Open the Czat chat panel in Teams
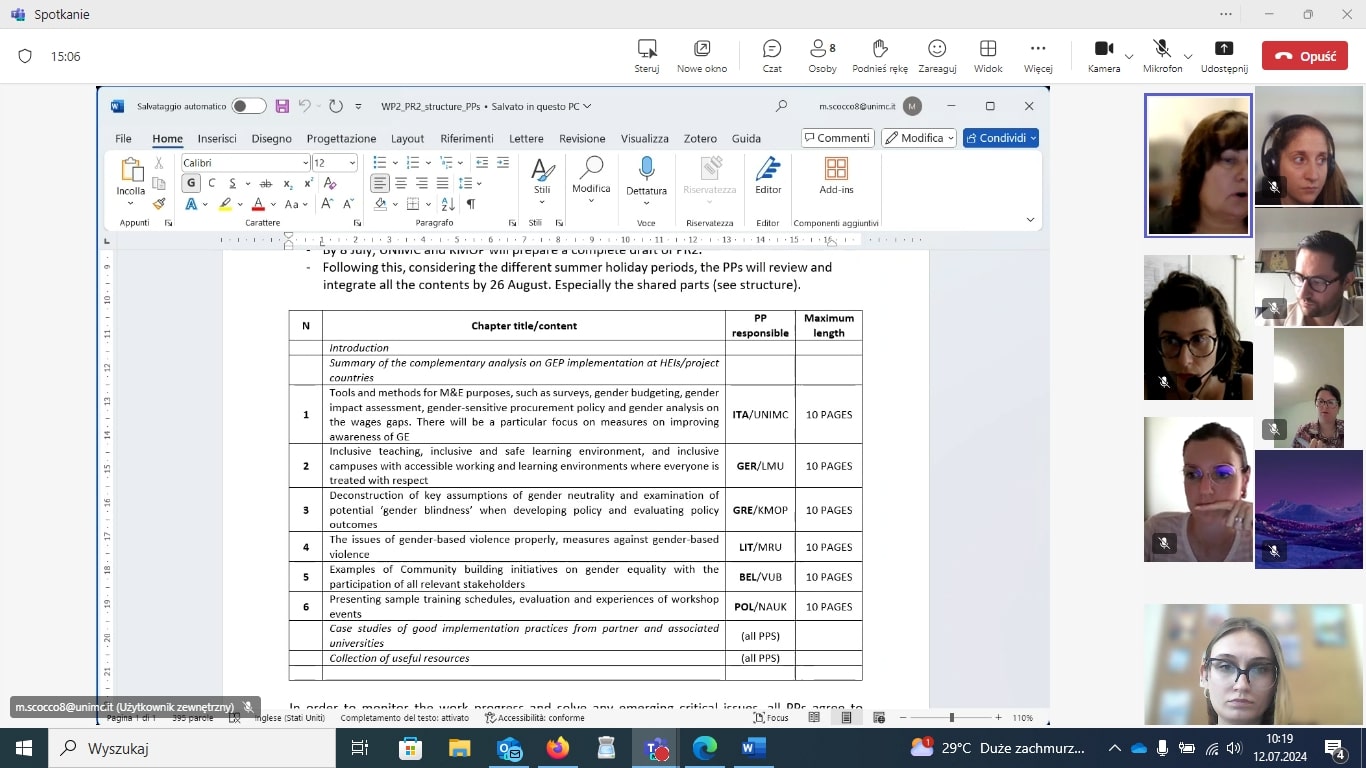The height and width of the screenshot is (768, 1366). coord(772,56)
